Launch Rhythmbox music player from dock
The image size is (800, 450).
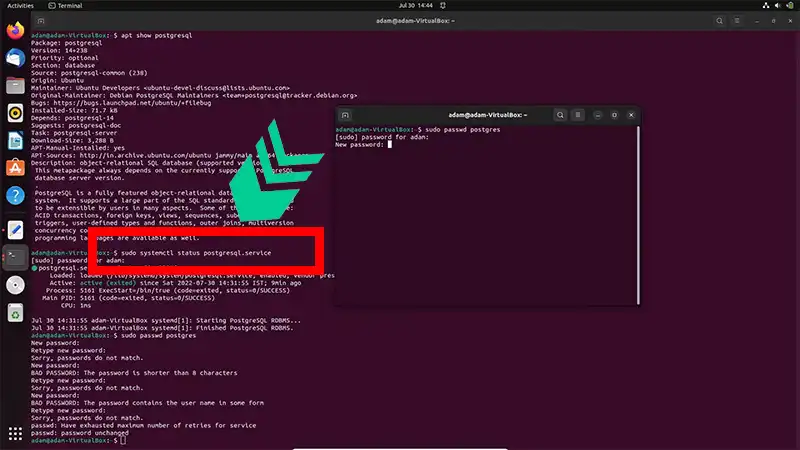pyautogui.click(x=15, y=113)
